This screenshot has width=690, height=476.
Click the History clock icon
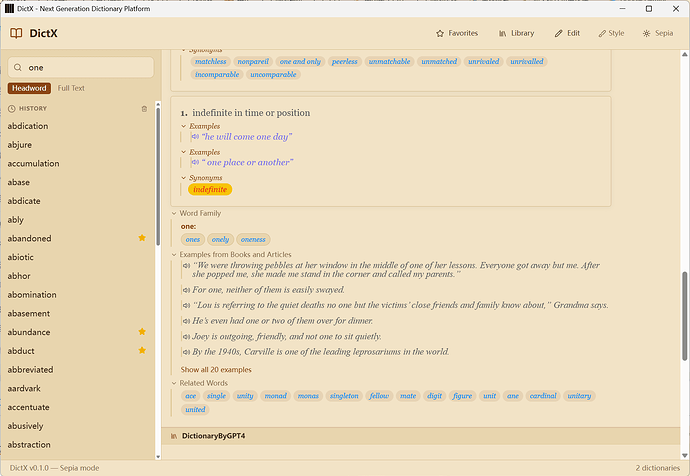[x=12, y=109]
